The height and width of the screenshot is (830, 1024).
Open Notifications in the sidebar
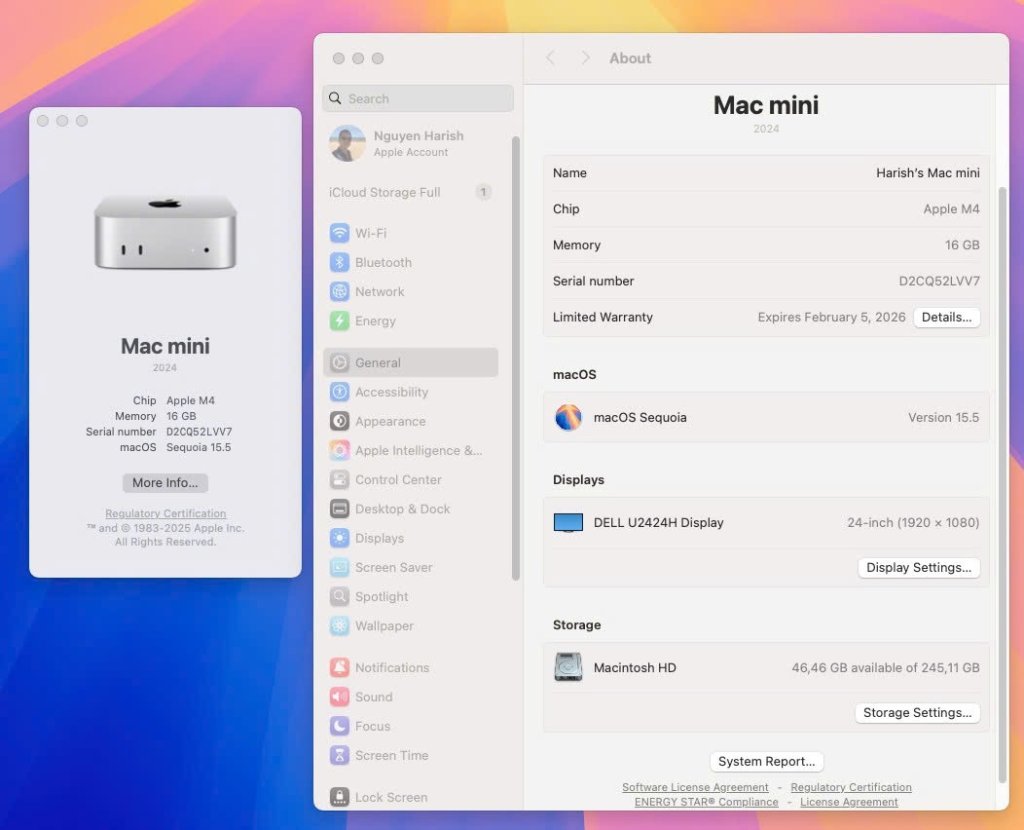pyautogui.click(x=391, y=668)
